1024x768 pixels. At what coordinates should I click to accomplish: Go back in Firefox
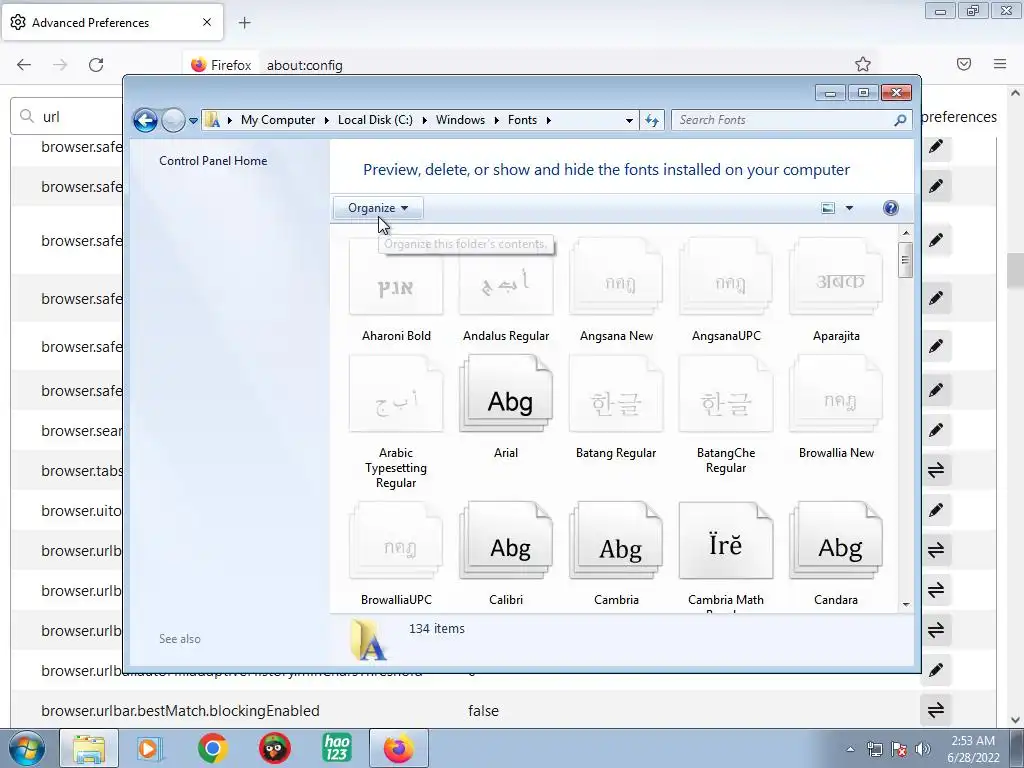(x=24, y=65)
